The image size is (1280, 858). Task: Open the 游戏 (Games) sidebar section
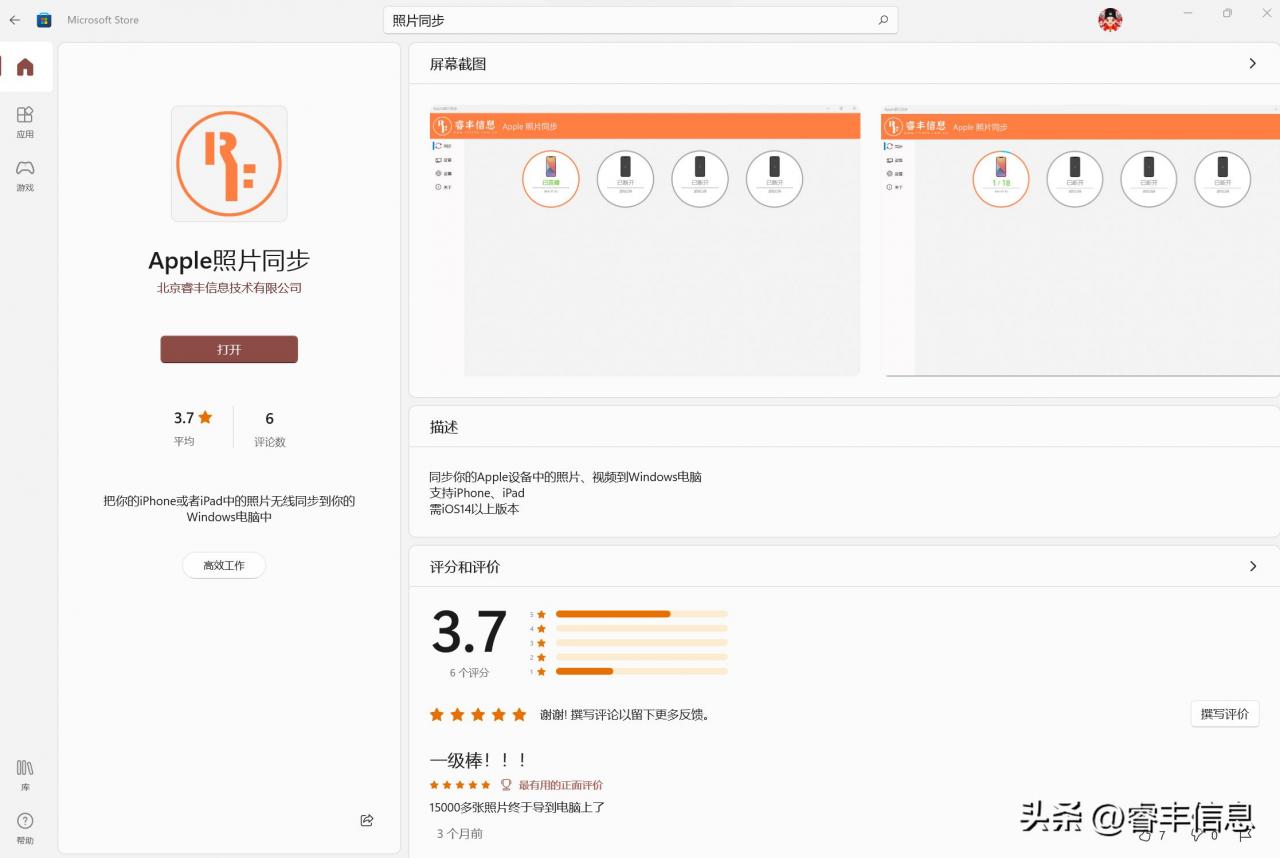tap(25, 175)
